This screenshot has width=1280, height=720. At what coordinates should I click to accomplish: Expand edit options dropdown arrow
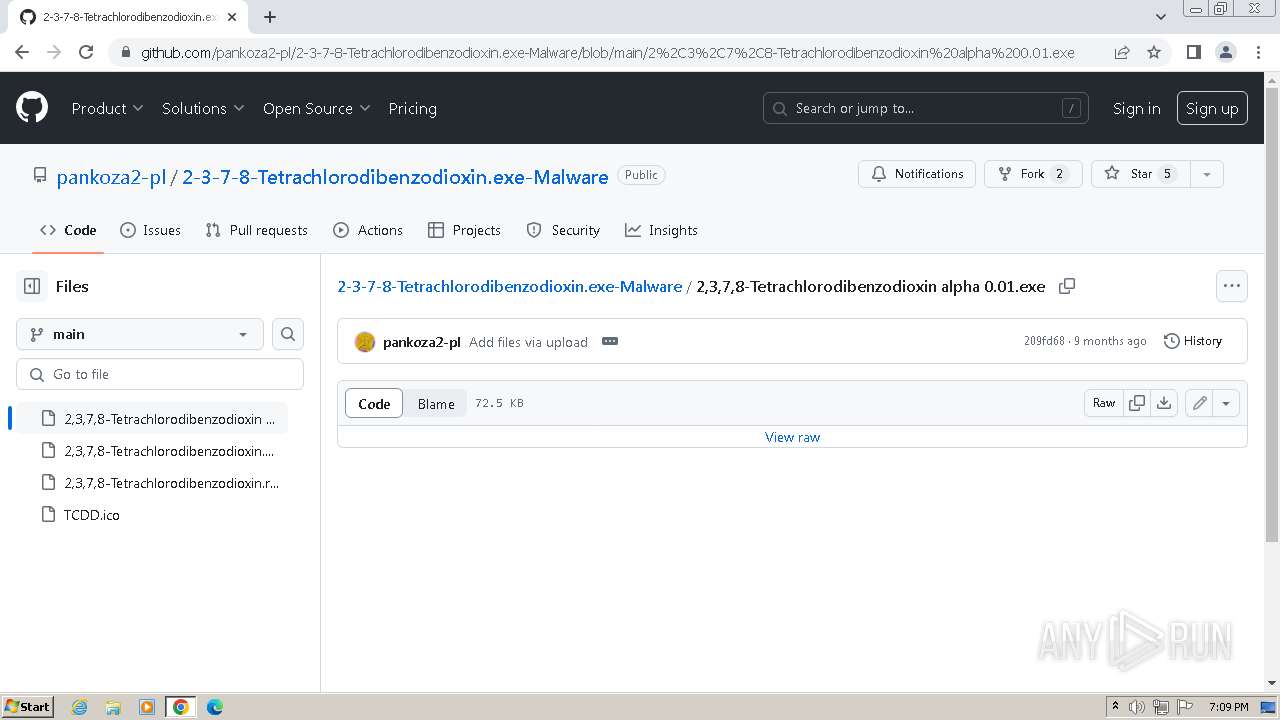click(x=1226, y=403)
